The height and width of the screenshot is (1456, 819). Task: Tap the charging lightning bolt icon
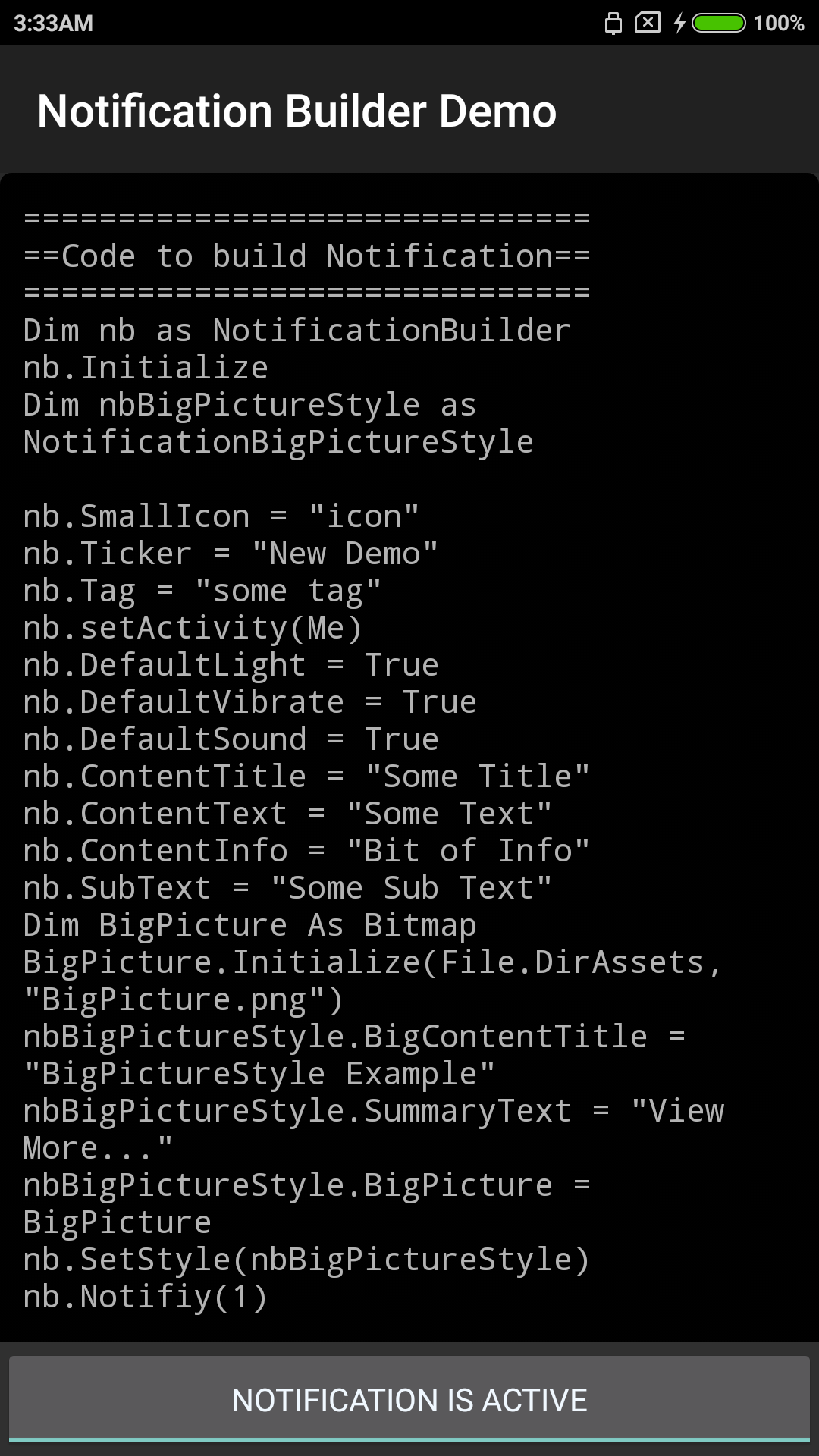[679, 24]
